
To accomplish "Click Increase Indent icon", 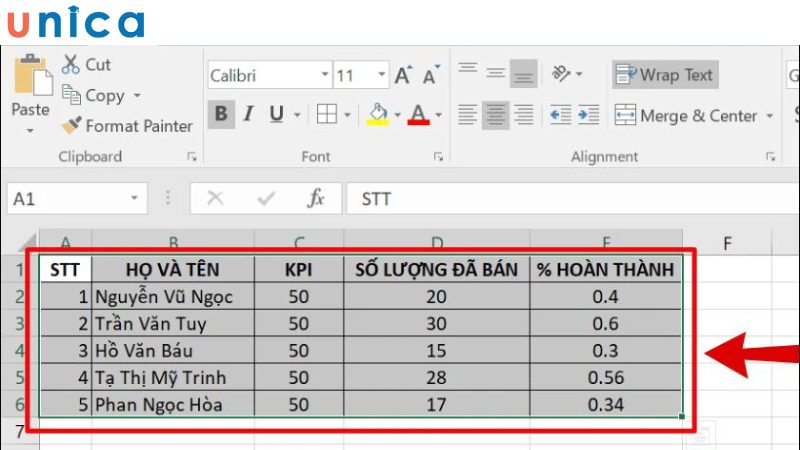I will (x=588, y=115).
